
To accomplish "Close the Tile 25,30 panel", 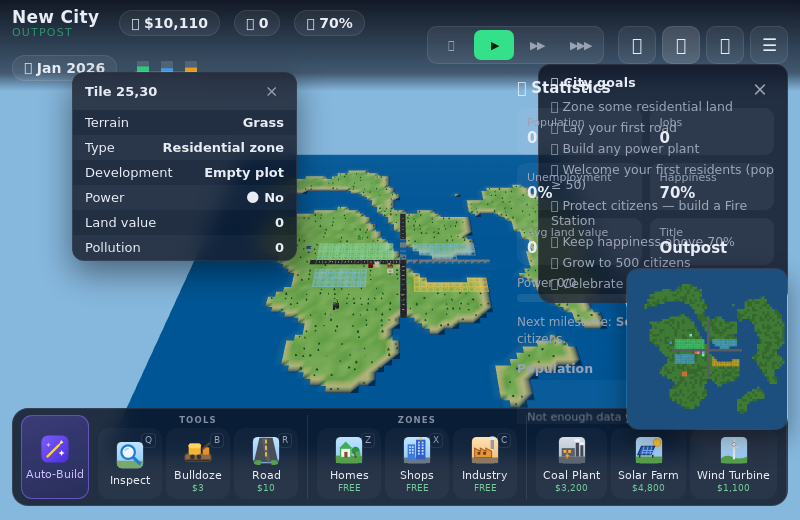I will tap(271, 91).
